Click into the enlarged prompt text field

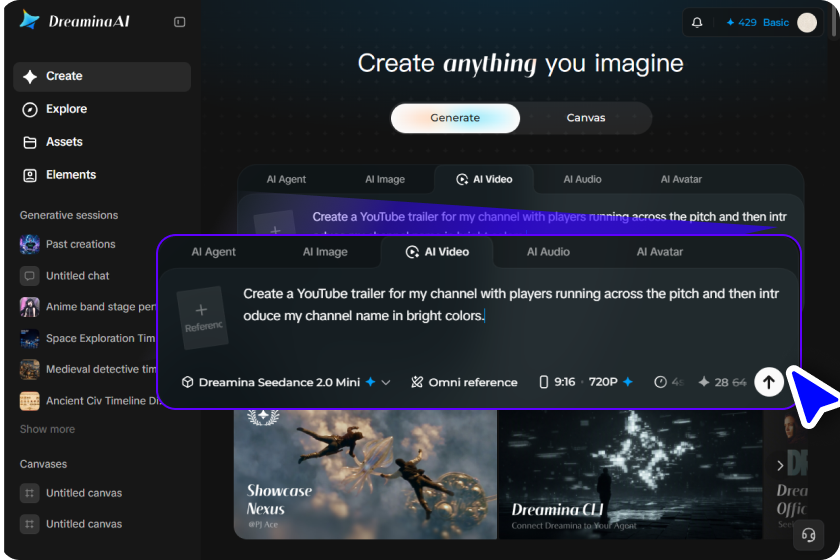pyautogui.click(x=511, y=305)
